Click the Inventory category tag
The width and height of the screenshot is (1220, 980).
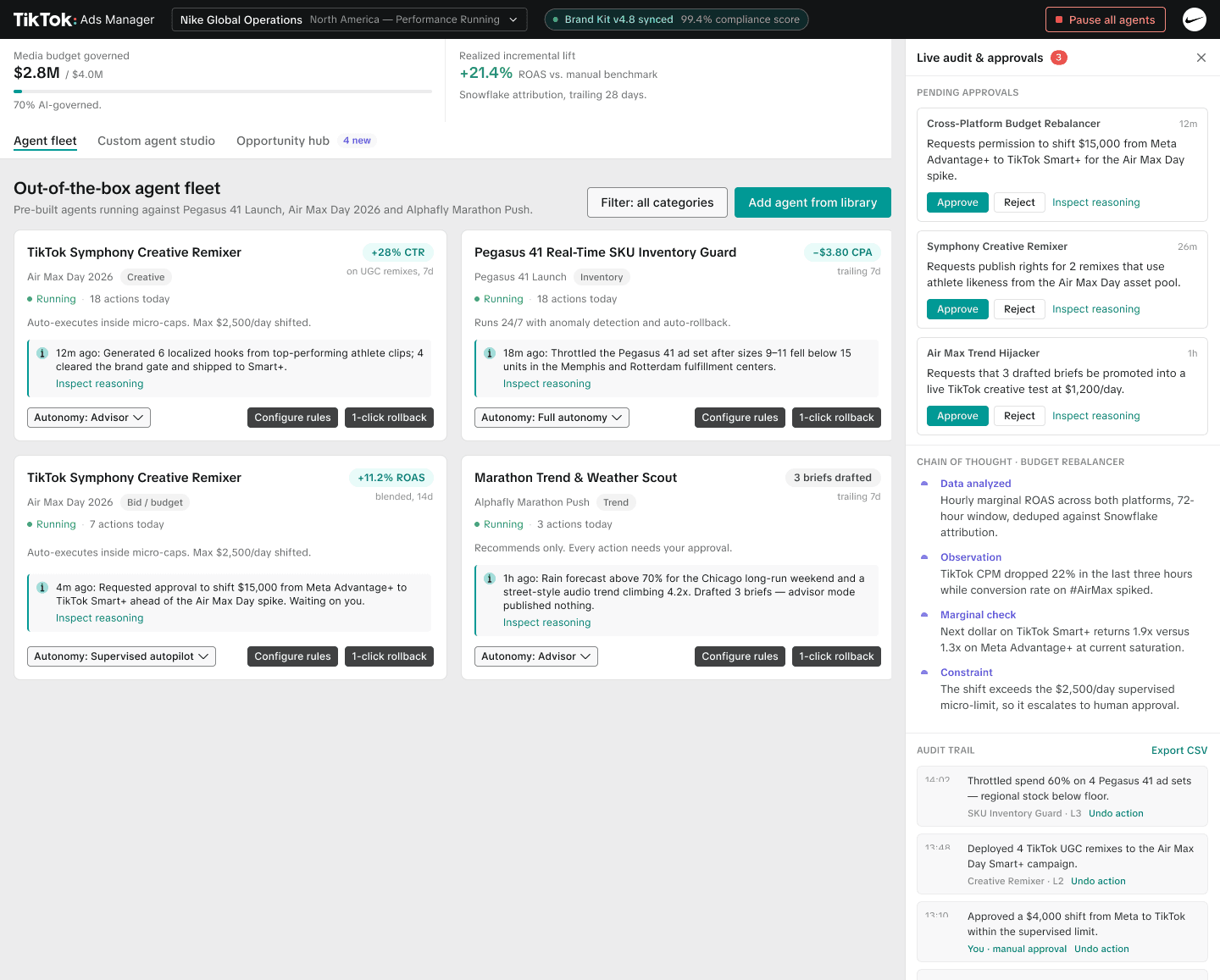602,277
